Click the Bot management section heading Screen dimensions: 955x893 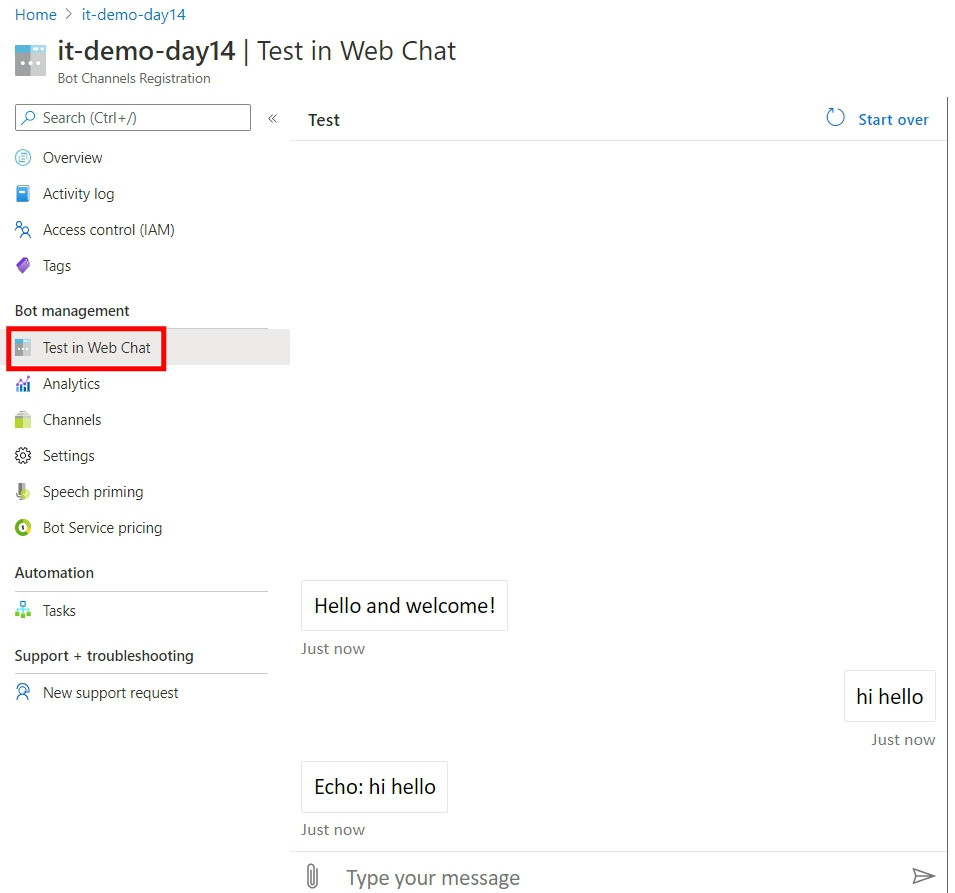[72, 311]
